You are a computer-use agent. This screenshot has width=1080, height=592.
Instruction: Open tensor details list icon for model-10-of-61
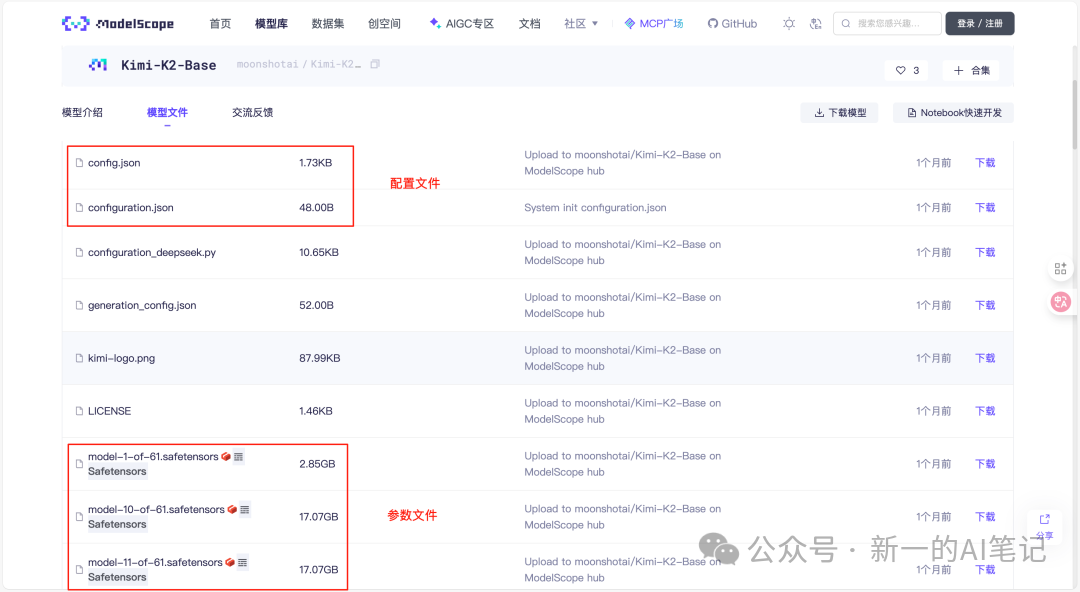tap(245, 509)
